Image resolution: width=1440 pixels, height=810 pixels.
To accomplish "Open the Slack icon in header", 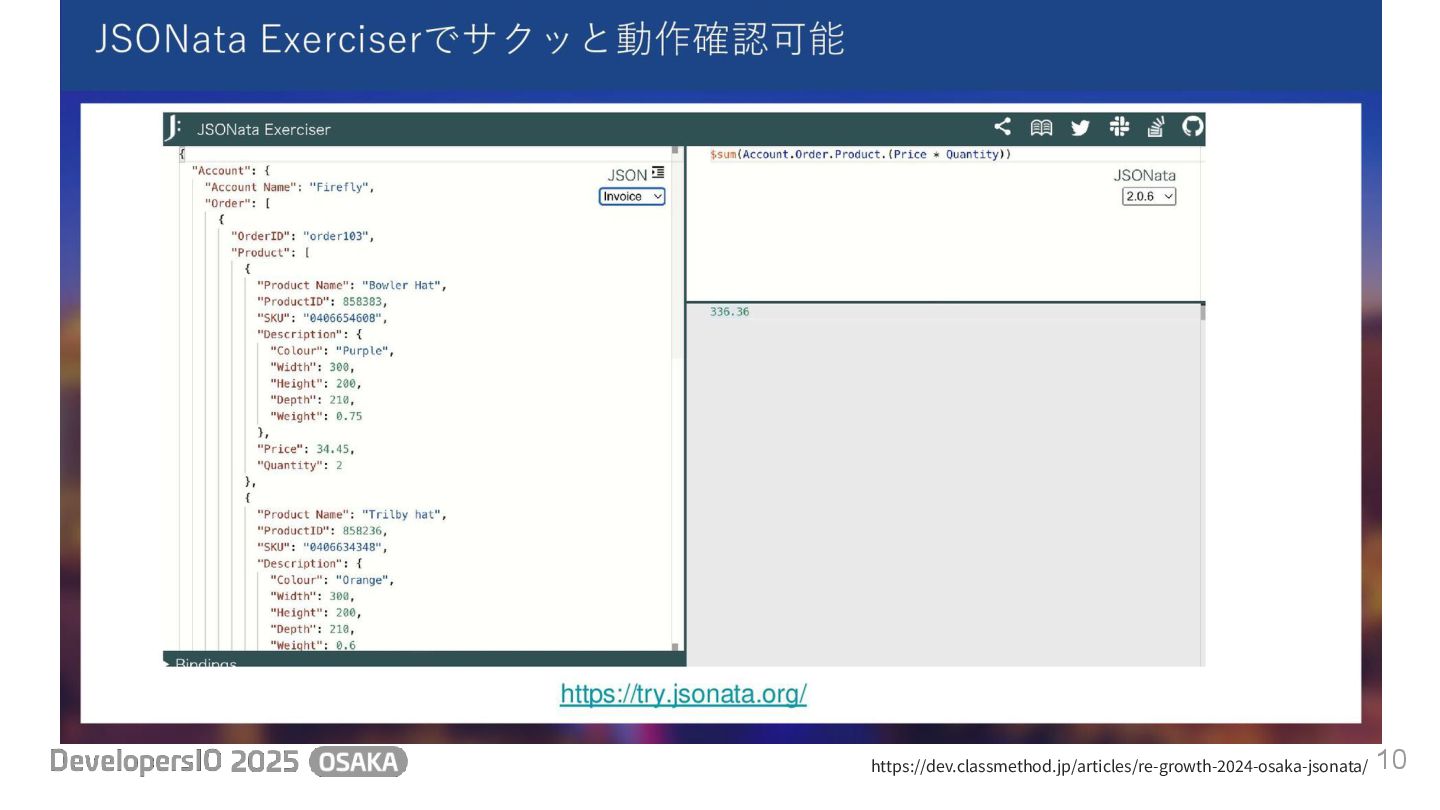I will tap(1118, 127).
